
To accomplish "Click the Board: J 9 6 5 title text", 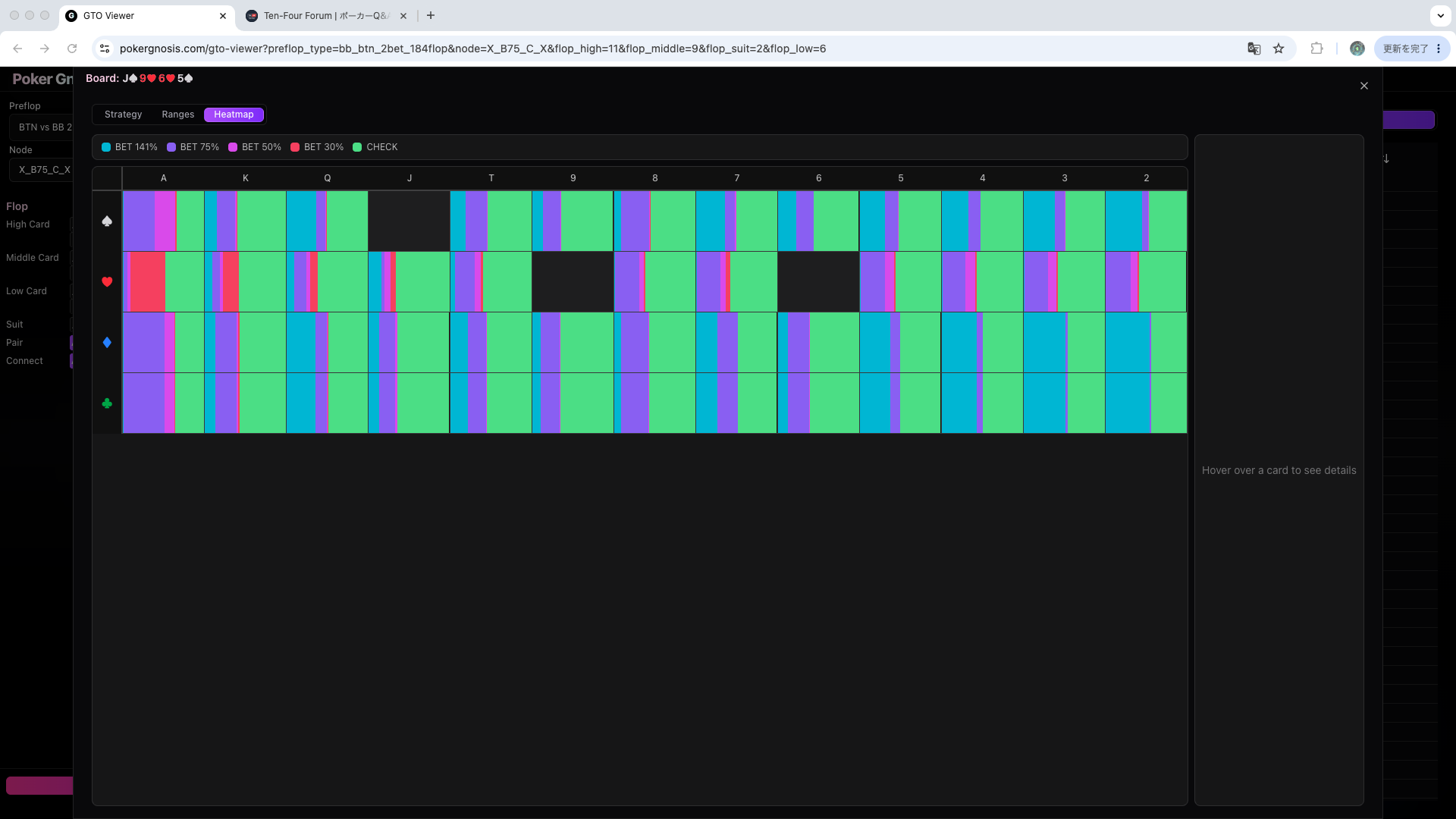I will [140, 78].
